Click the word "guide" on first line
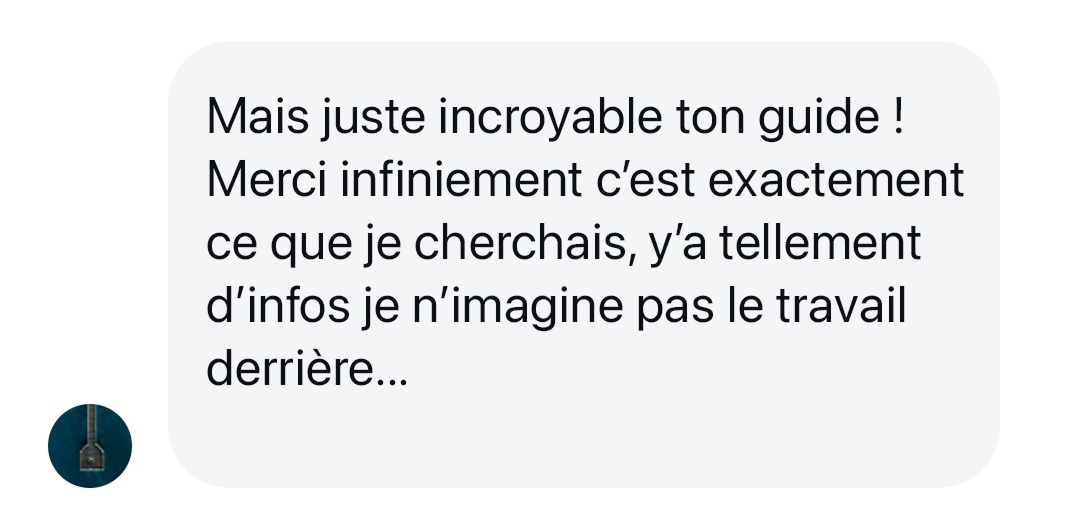The image size is (1090, 515). [818, 117]
